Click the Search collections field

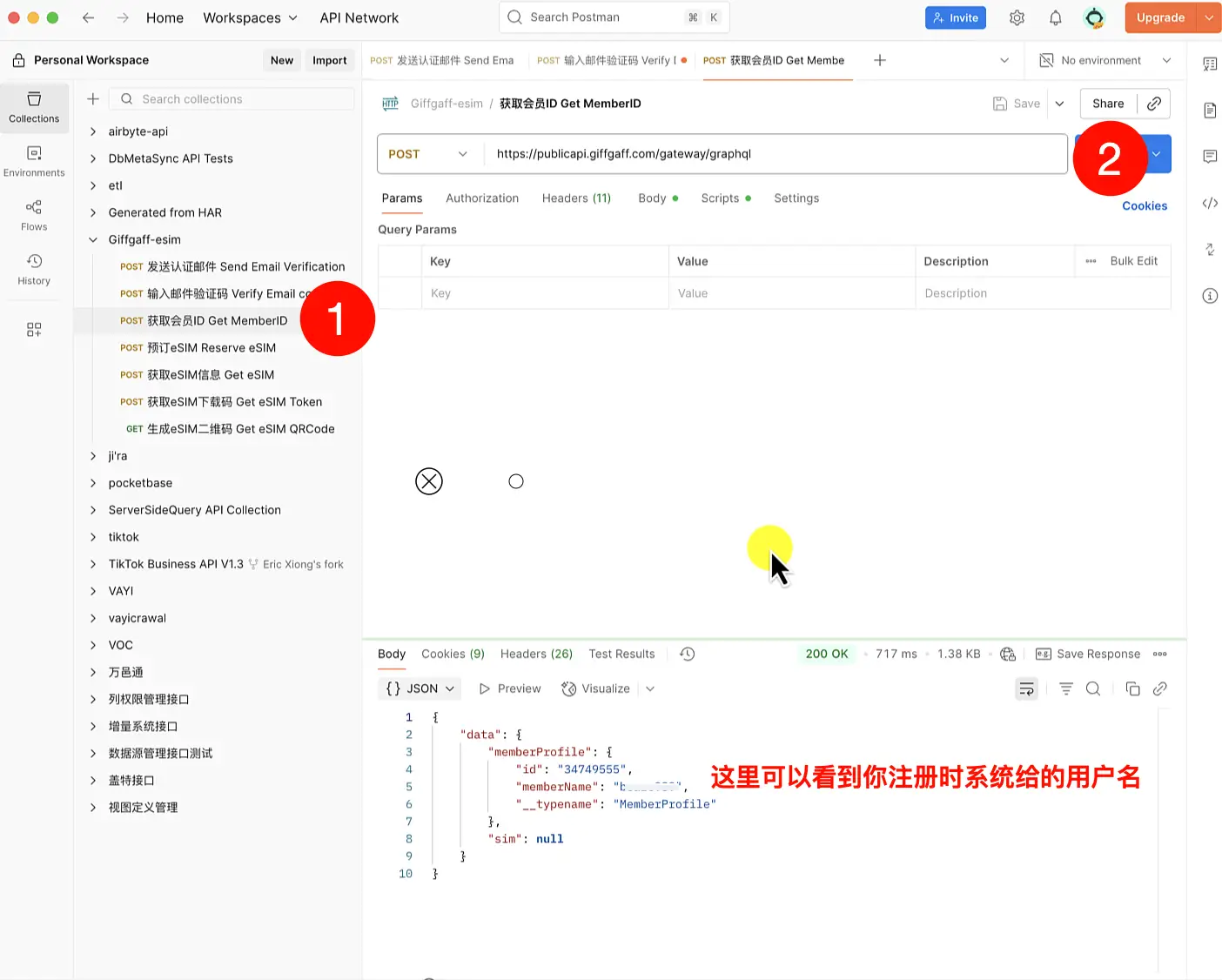click(232, 99)
